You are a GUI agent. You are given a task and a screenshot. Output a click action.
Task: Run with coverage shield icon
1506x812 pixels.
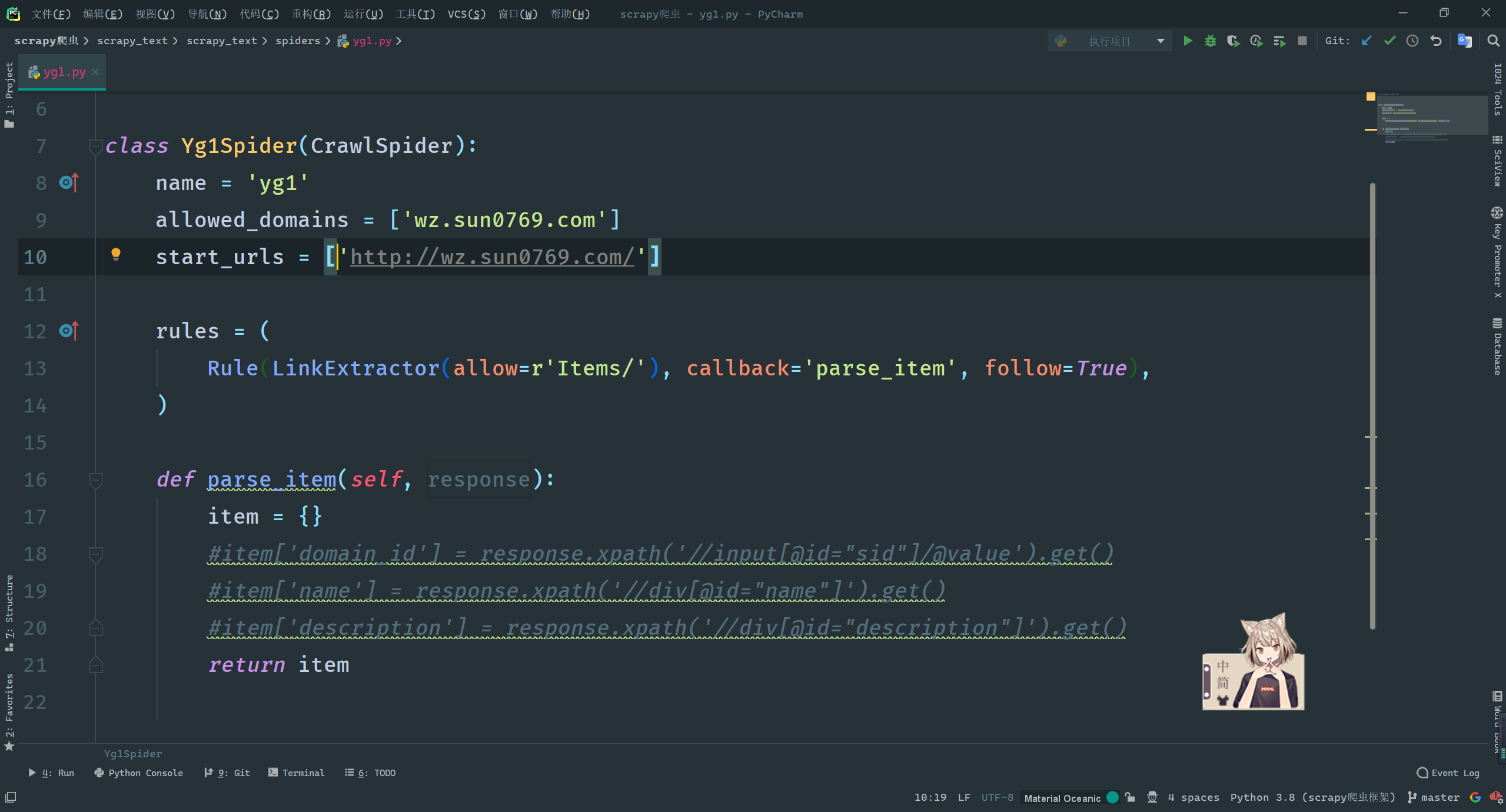1233,41
